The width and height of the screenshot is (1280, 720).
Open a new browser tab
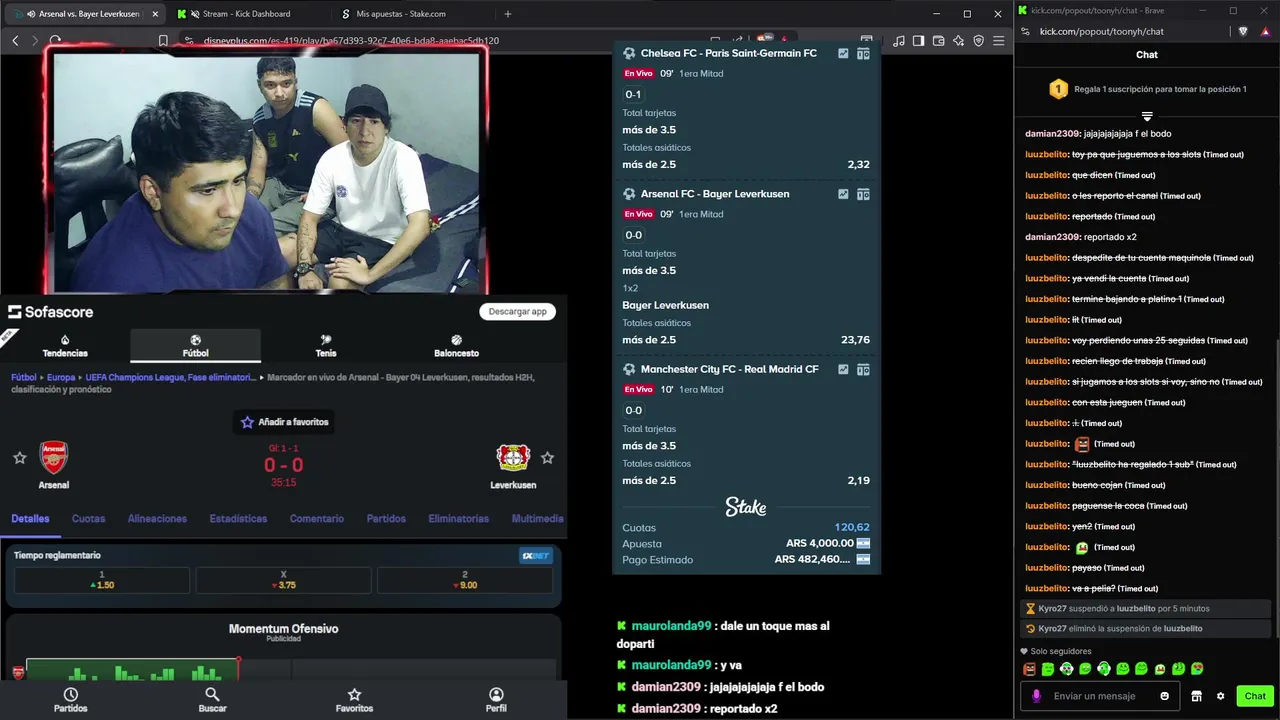pyautogui.click(x=508, y=14)
